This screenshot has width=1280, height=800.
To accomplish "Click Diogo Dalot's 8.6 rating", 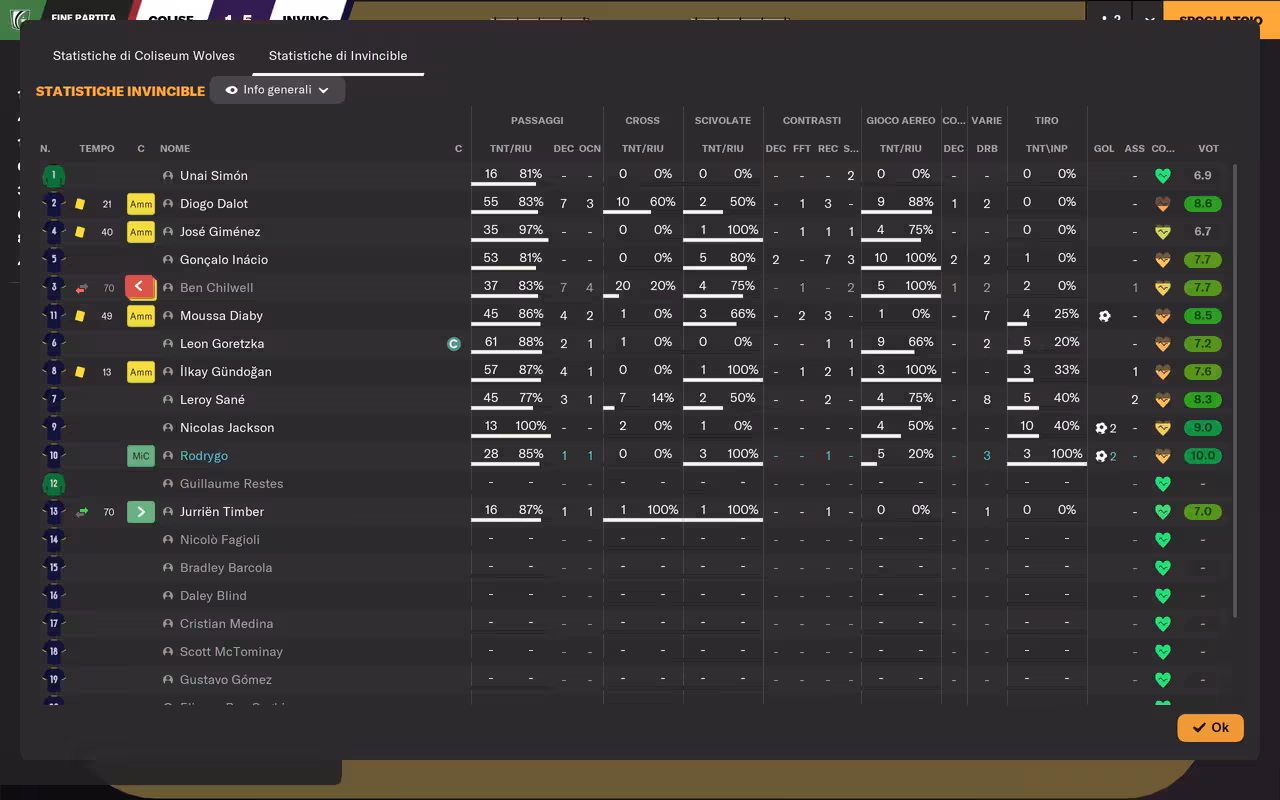I will (x=1202, y=204).
